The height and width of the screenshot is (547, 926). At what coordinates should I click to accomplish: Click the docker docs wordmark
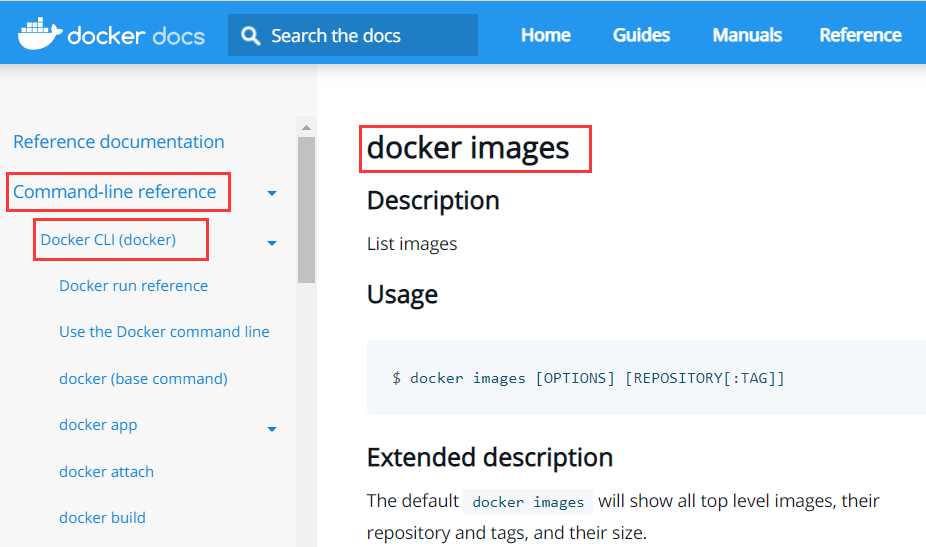(x=136, y=36)
